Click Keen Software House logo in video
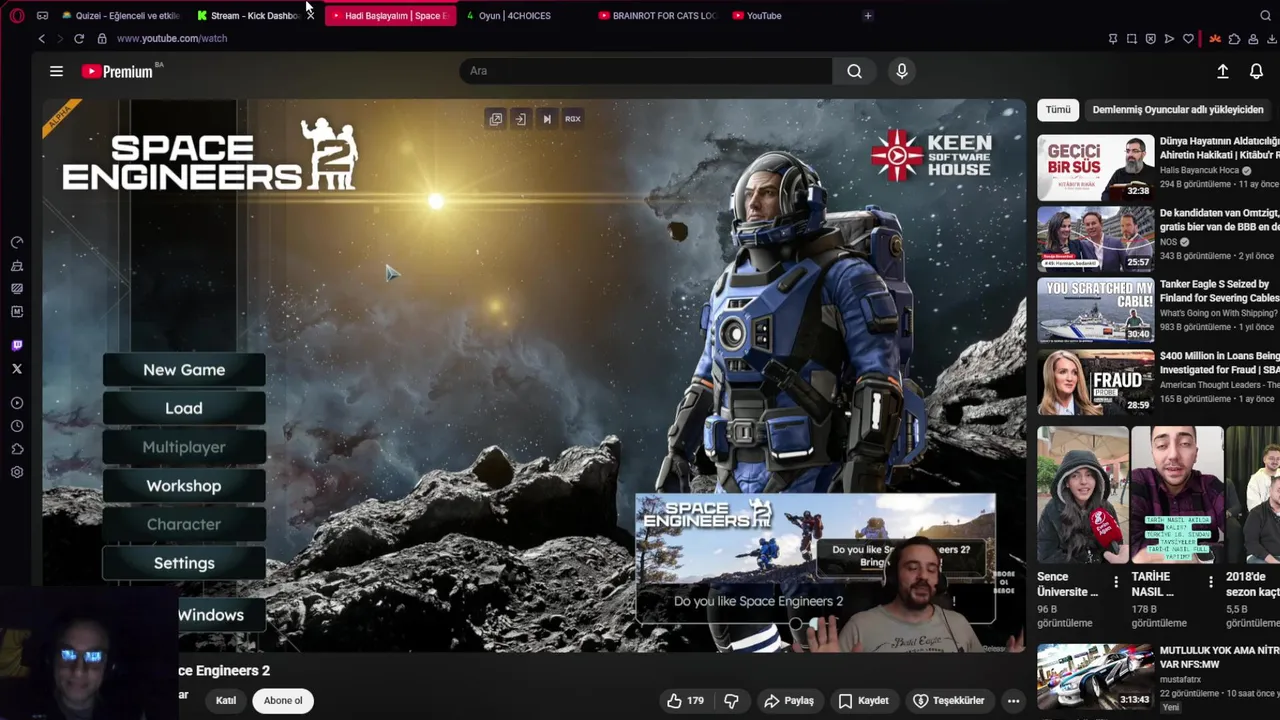The width and height of the screenshot is (1280, 720). [931, 155]
